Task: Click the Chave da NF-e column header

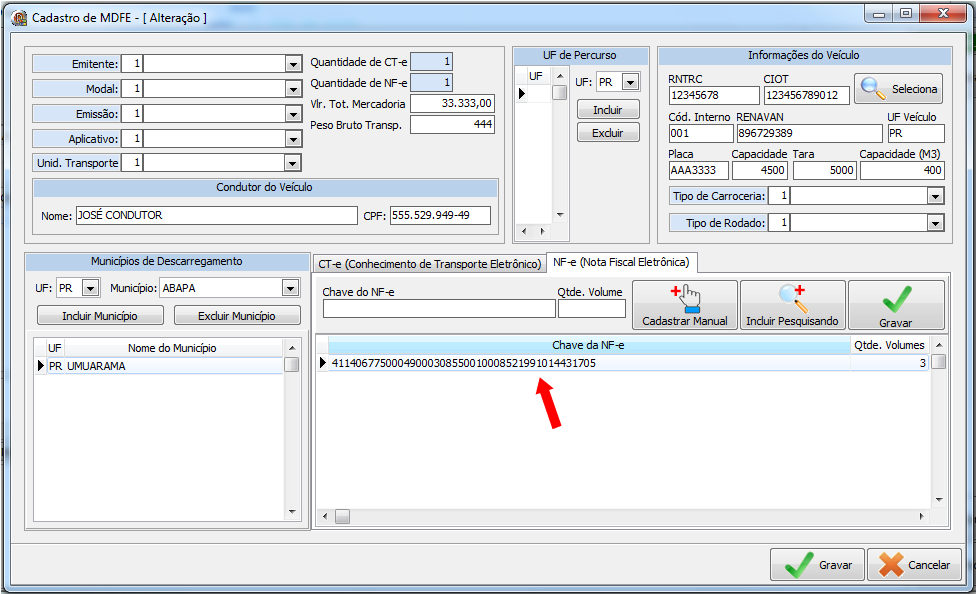Action: click(x=588, y=345)
